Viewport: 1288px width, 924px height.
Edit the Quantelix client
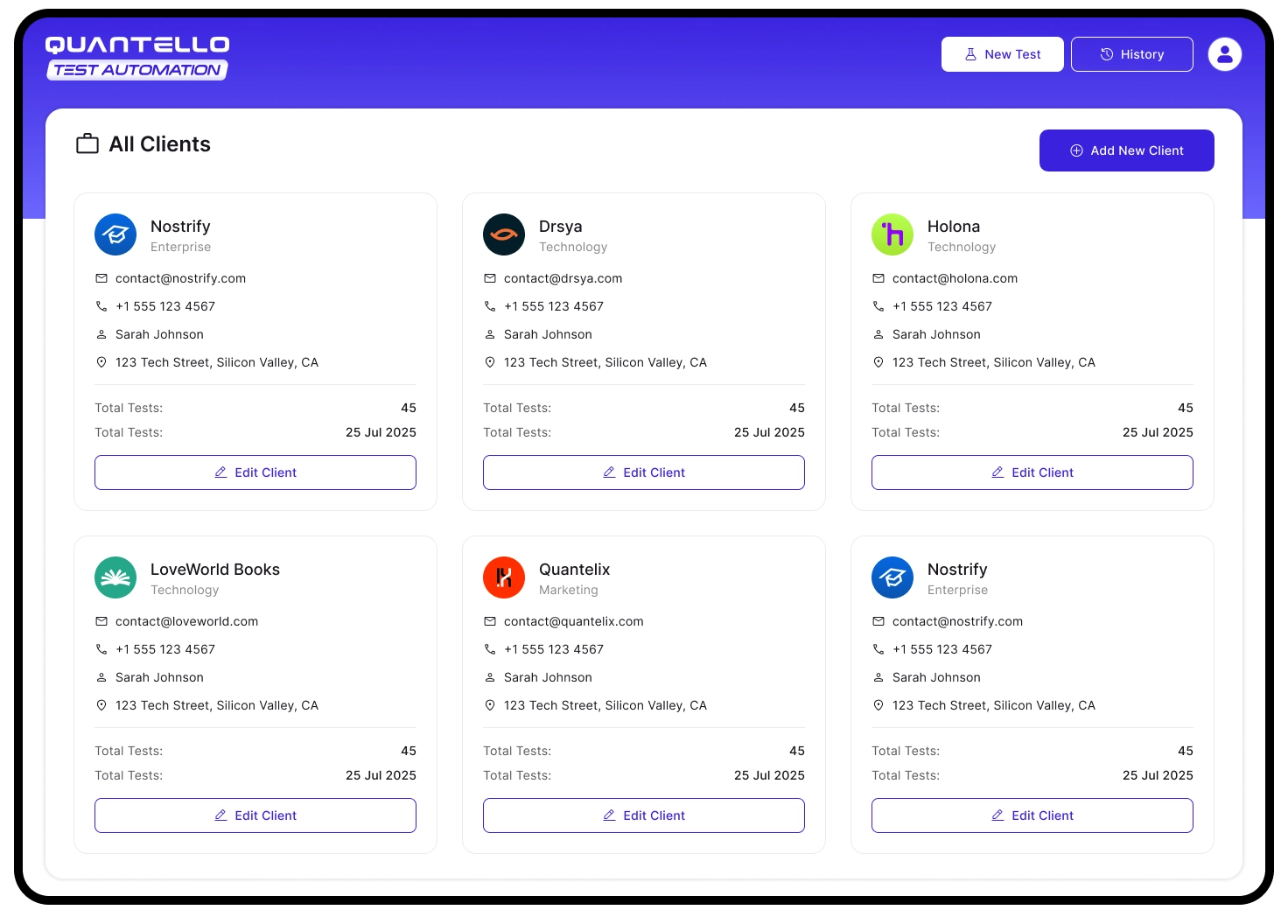(x=644, y=815)
